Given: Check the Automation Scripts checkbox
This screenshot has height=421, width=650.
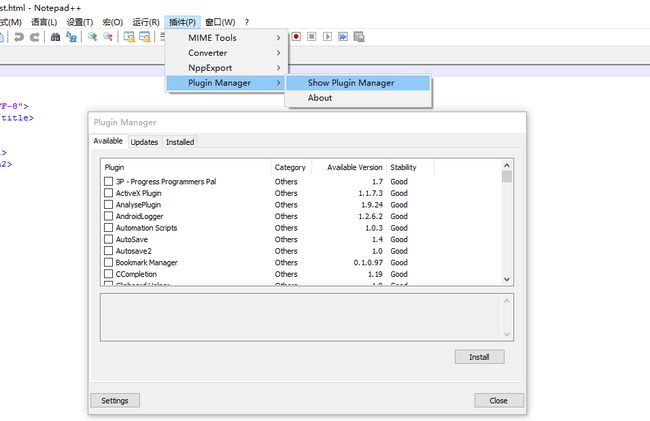Looking at the screenshot, I should [108, 228].
